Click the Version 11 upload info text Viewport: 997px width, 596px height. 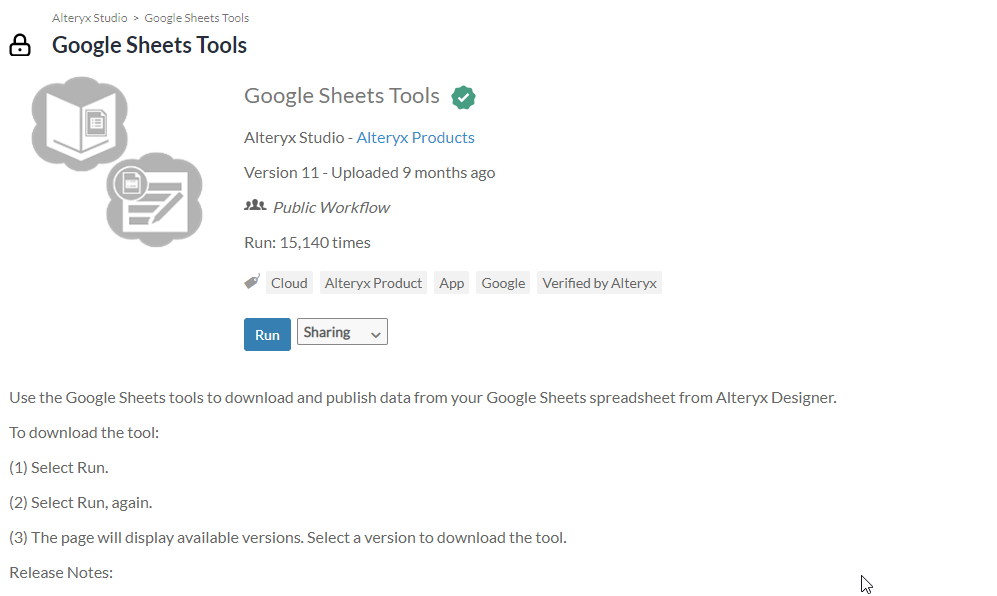click(x=369, y=172)
